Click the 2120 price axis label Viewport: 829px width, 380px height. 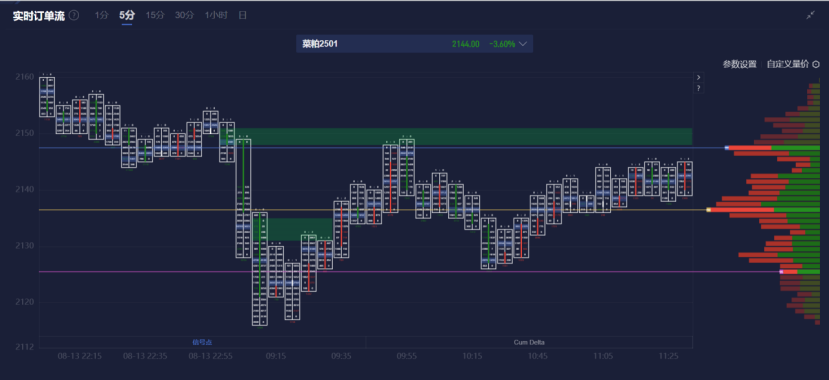tap(25, 302)
